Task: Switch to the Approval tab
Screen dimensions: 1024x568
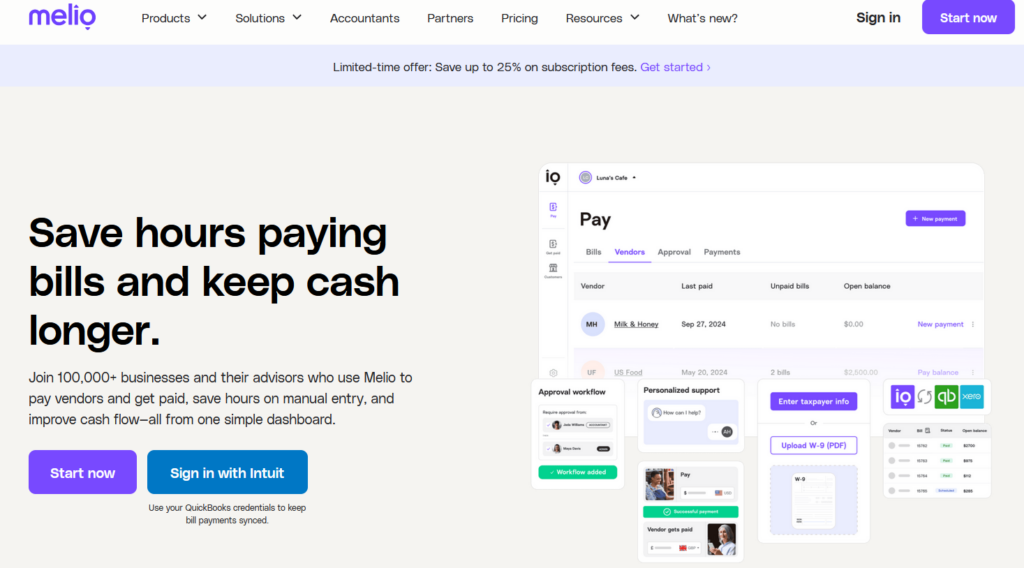Action: [x=674, y=252]
